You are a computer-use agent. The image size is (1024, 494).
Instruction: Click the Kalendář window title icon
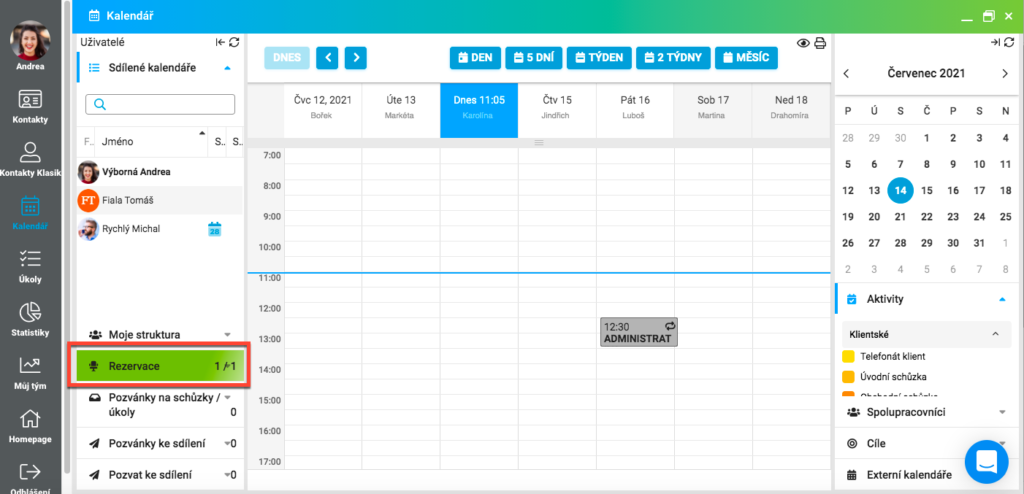pyautogui.click(x=94, y=15)
